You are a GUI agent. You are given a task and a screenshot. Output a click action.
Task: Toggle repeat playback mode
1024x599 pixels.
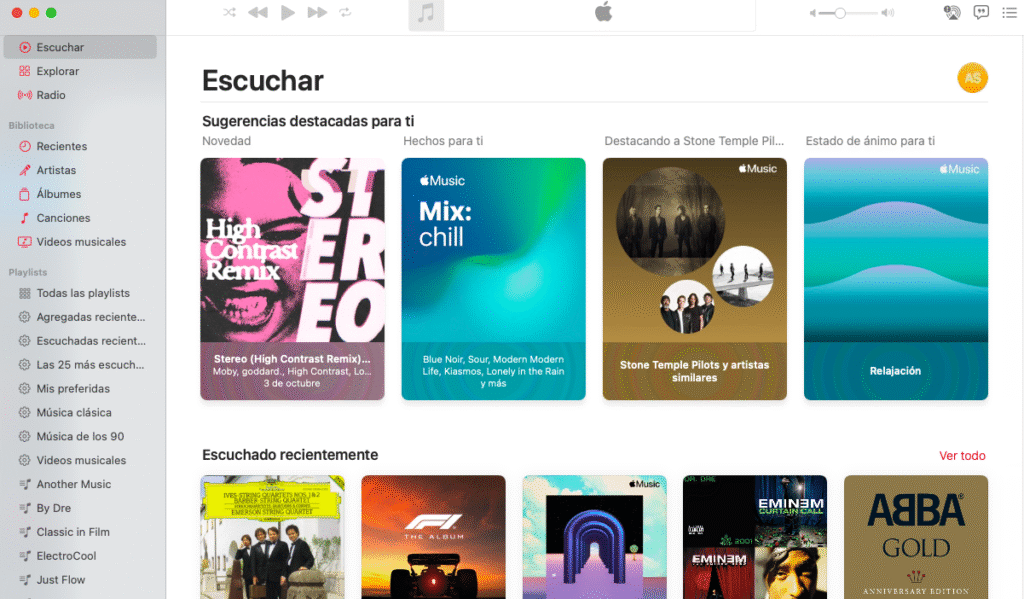pyautogui.click(x=346, y=13)
